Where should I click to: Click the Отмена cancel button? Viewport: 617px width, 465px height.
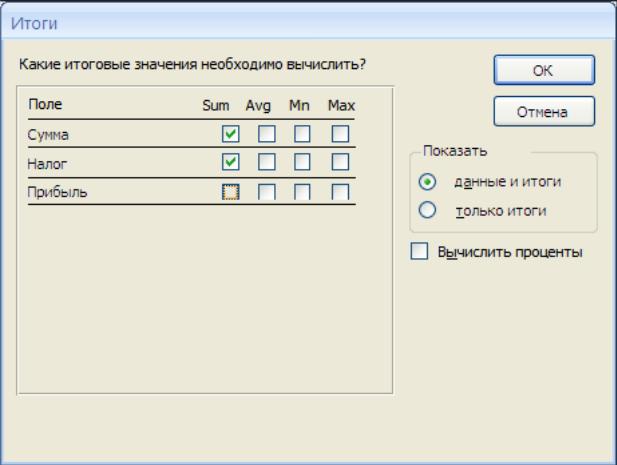544,112
